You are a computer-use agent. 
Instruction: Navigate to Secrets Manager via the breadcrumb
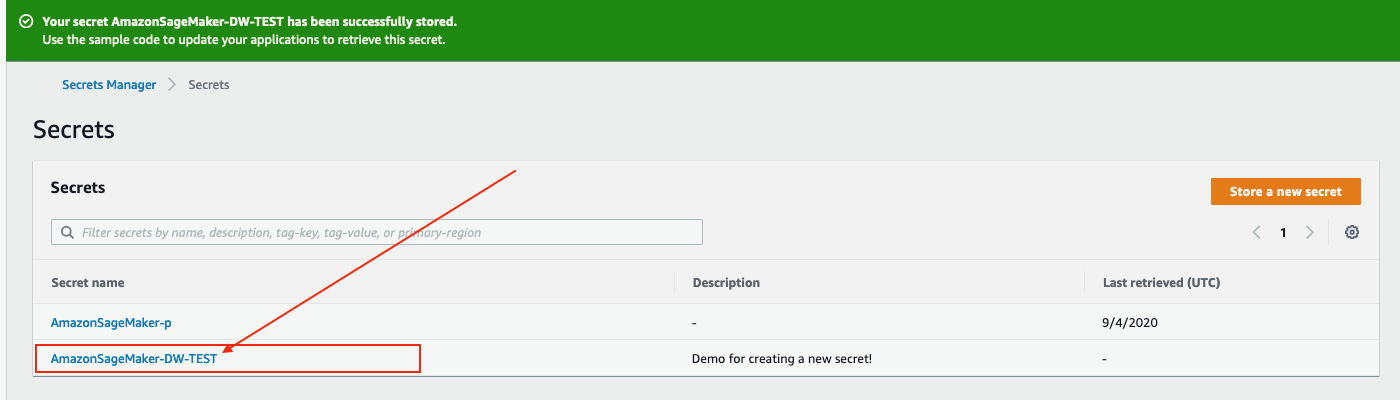tap(109, 85)
